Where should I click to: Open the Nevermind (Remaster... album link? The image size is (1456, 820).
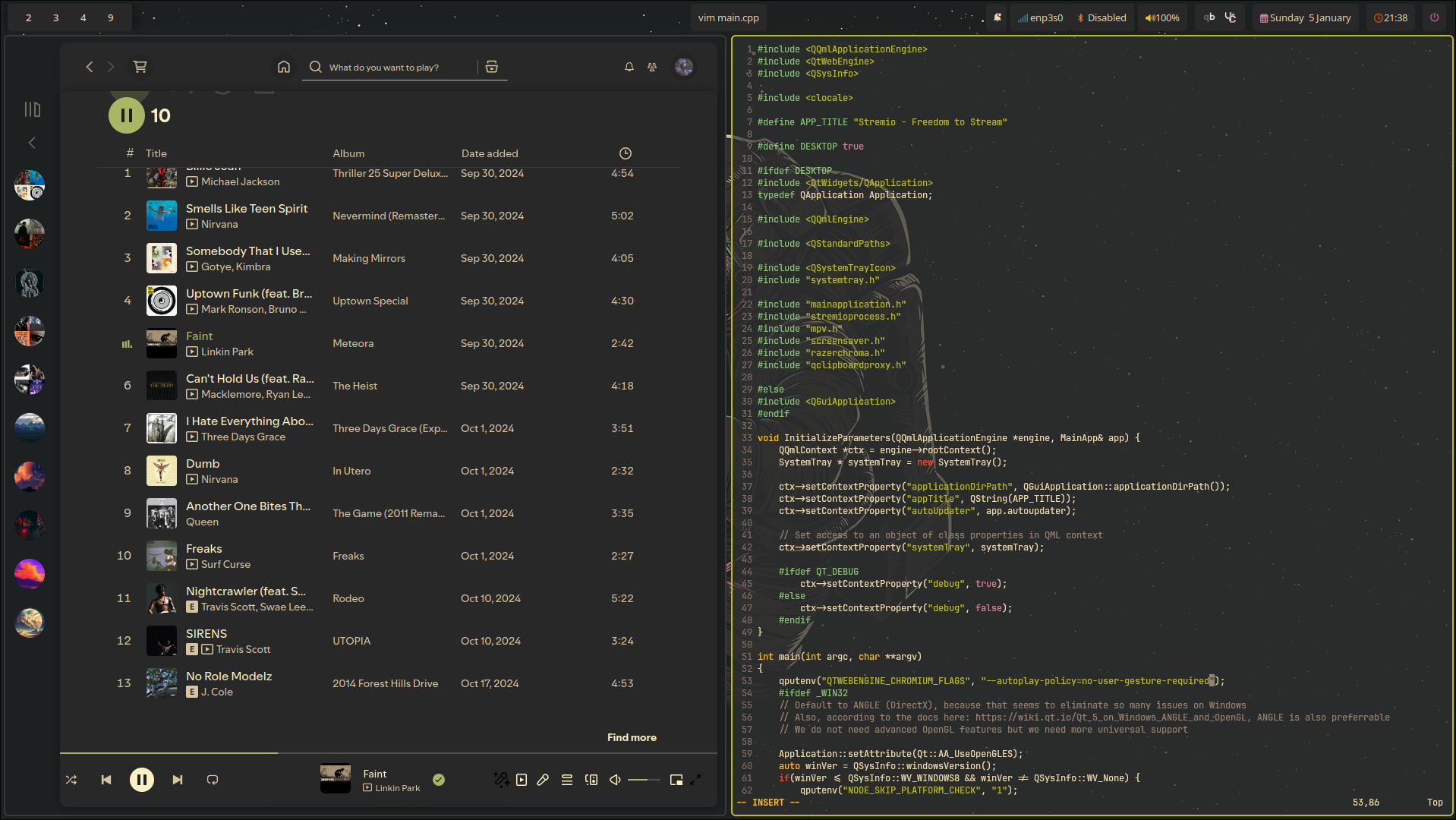point(389,216)
